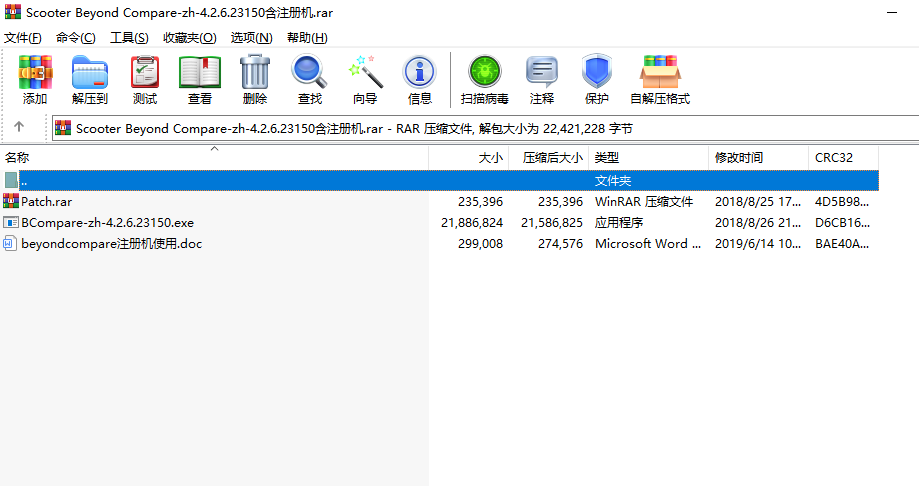Click the 自解压格式 (SFX) icon
The height and width of the screenshot is (486, 919).
660,73
